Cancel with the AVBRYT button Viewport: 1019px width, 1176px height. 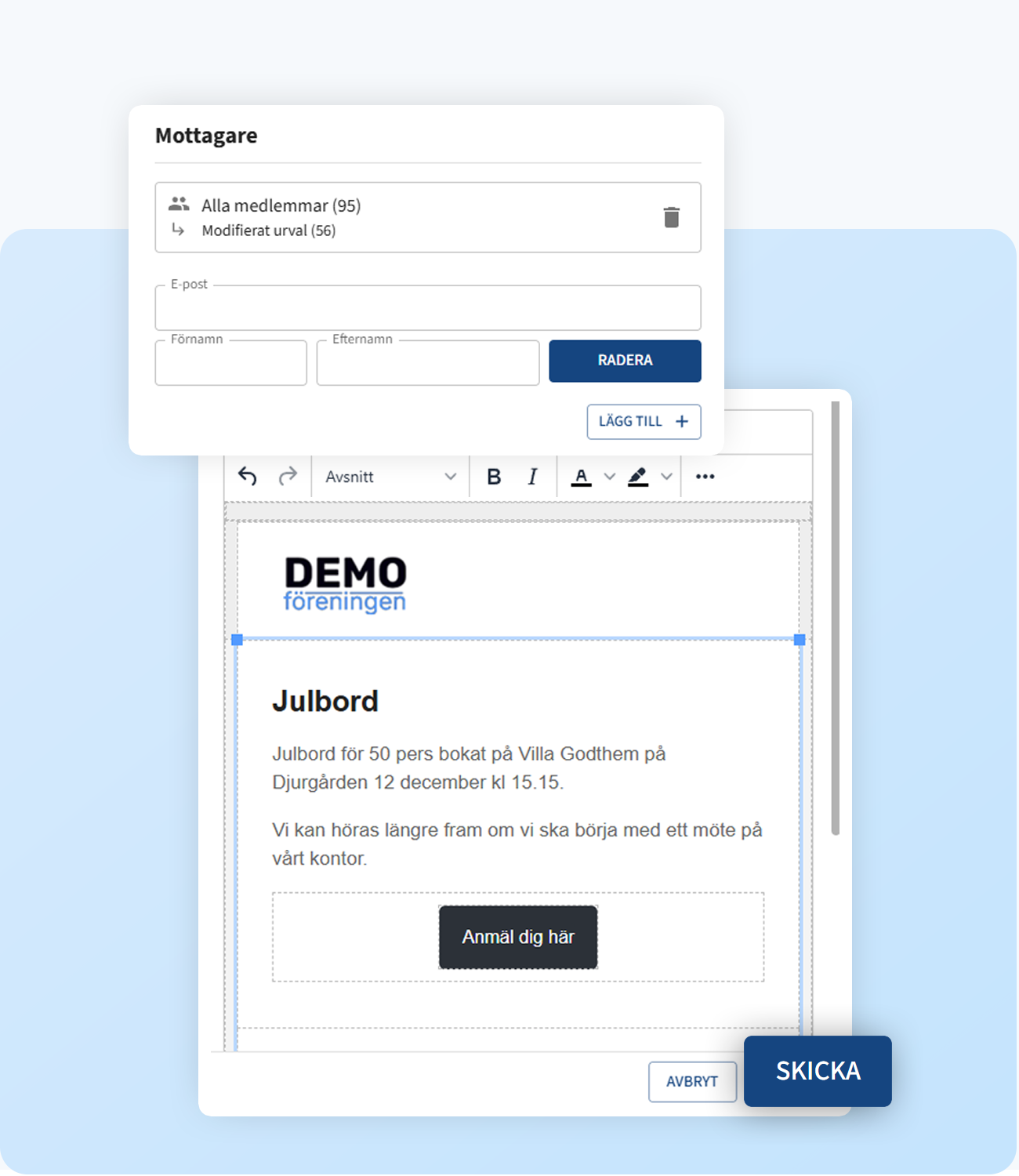point(692,1082)
